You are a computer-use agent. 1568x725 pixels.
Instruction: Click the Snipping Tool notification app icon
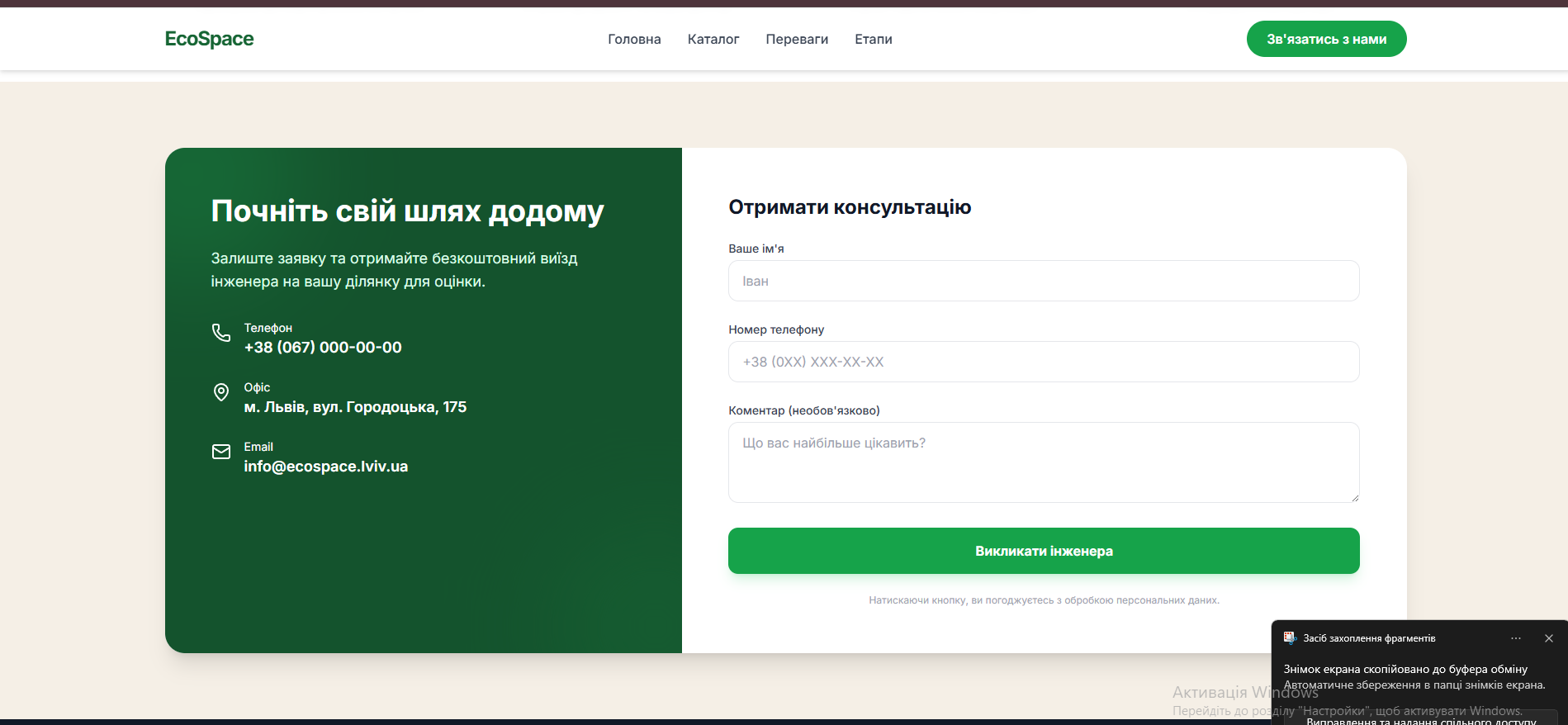pos(1290,638)
